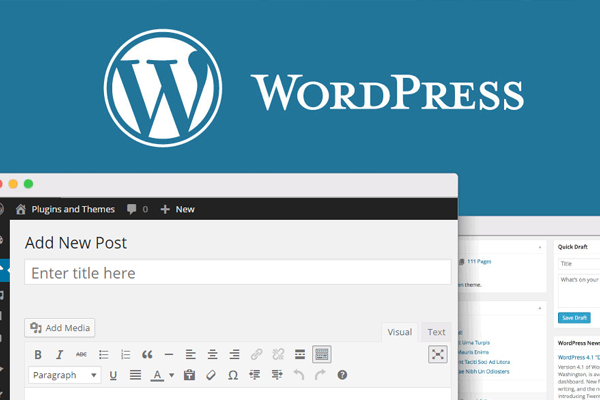Image resolution: width=600 pixels, height=400 pixels.
Task: Switch to the Visual editor tab
Action: pos(399,332)
